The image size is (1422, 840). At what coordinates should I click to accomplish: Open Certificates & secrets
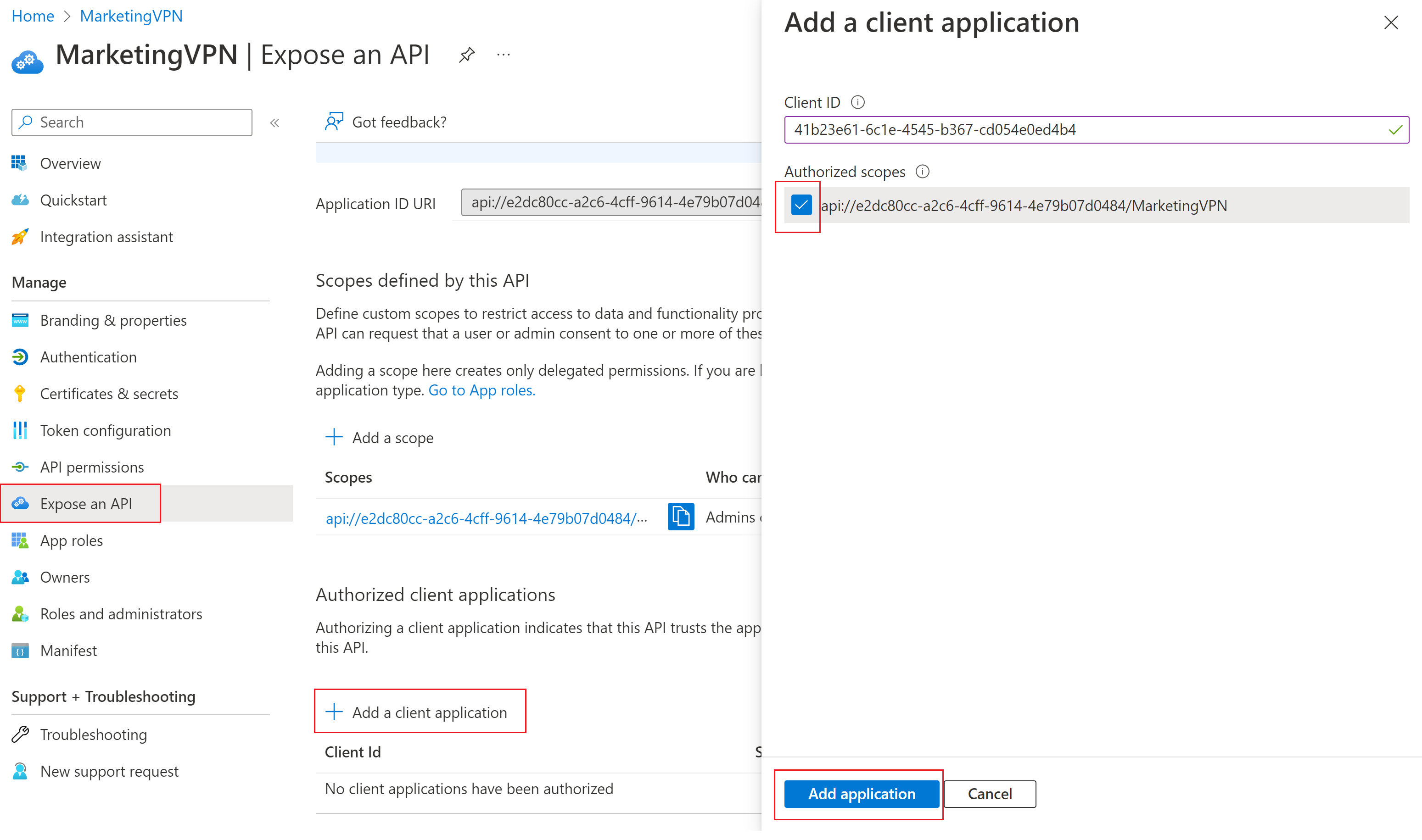coord(109,394)
